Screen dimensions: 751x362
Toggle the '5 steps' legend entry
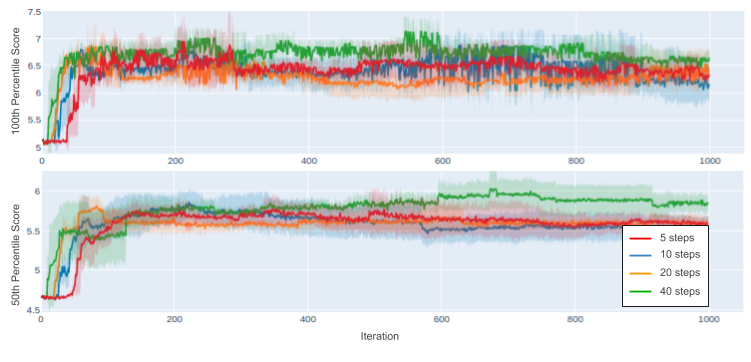(x=665, y=238)
